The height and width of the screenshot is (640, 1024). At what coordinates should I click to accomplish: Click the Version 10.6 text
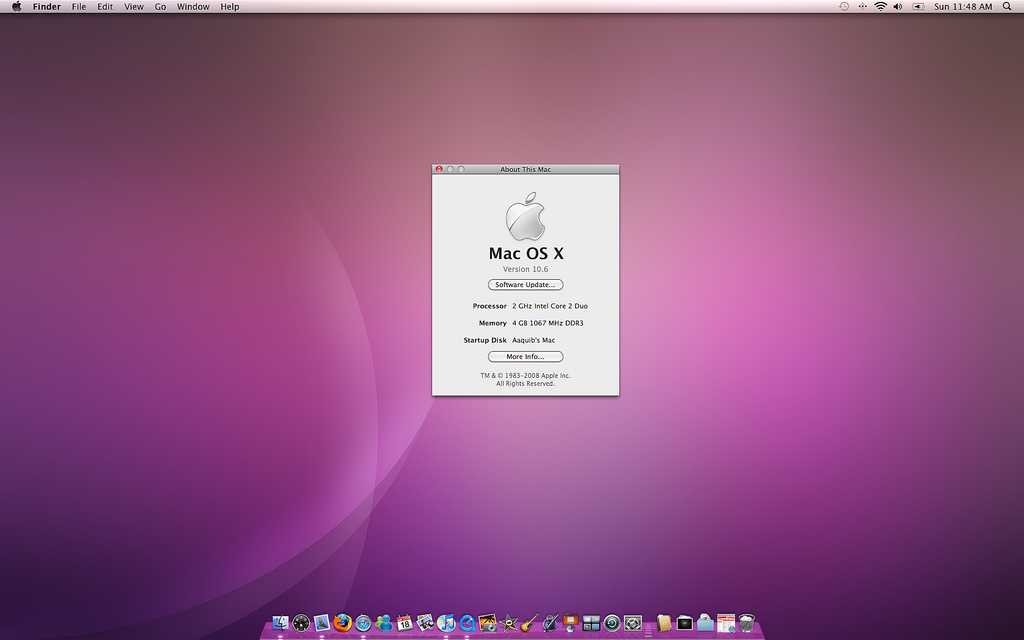pyautogui.click(x=526, y=269)
